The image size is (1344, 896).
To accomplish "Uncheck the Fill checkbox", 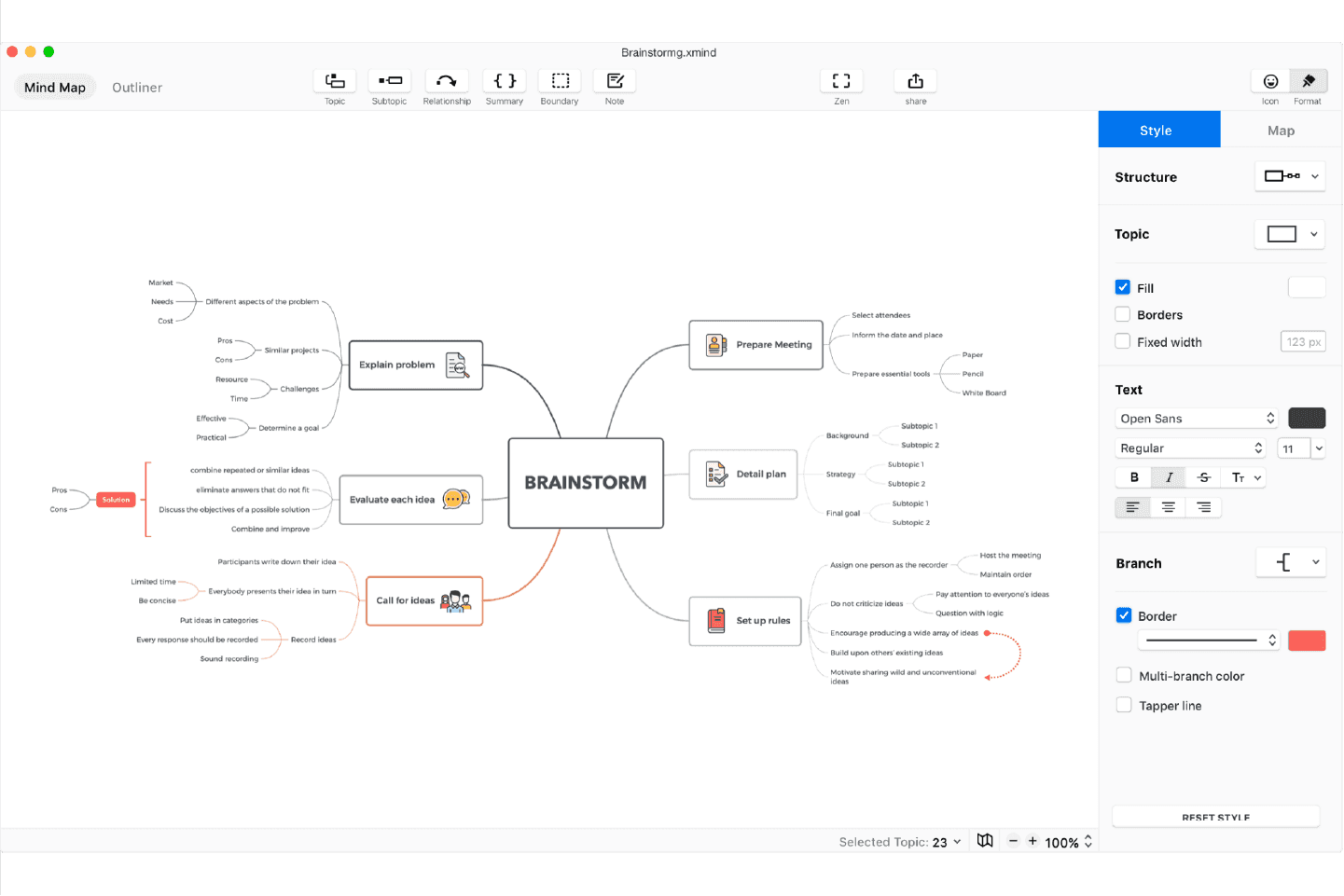I will pyautogui.click(x=1123, y=288).
